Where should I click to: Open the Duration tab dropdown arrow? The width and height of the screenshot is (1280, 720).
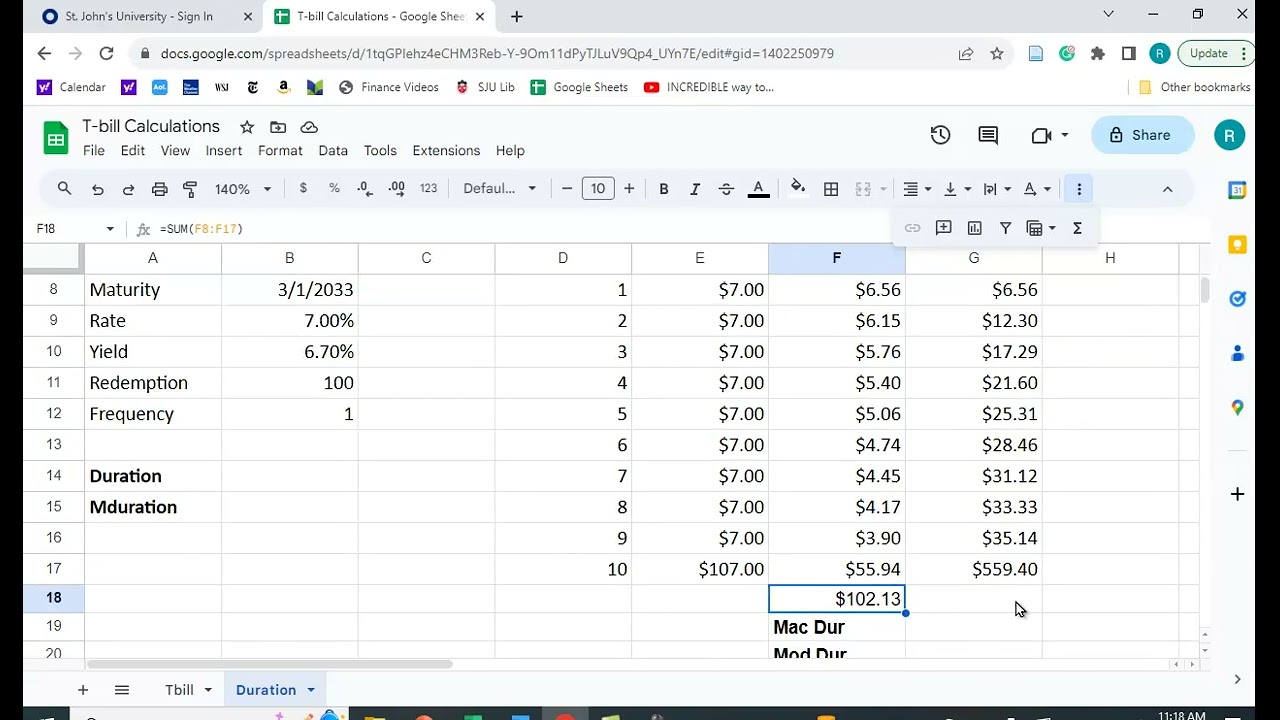(311, 690)
